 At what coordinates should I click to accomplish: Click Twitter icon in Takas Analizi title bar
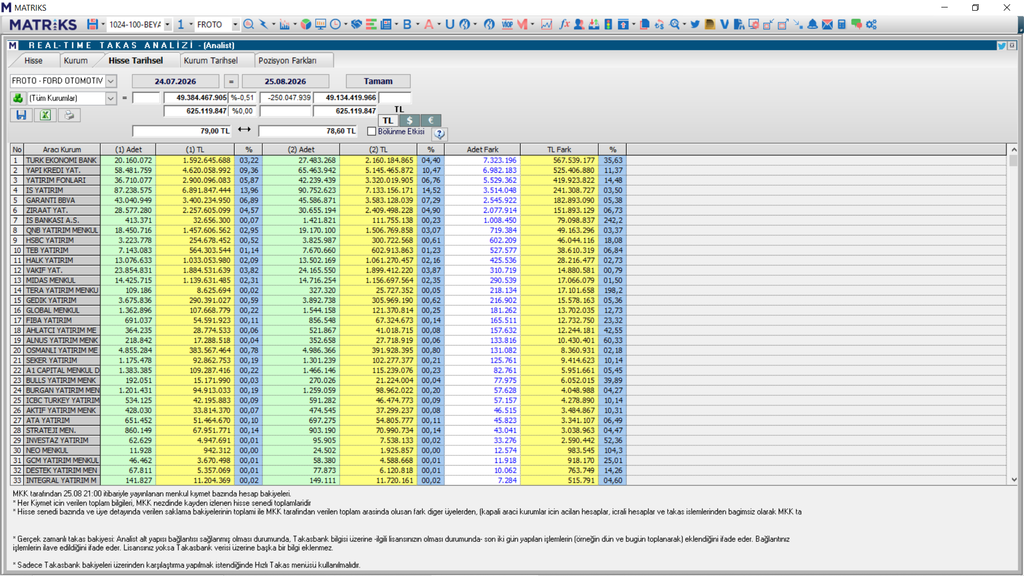click(x=1001, y=45)
